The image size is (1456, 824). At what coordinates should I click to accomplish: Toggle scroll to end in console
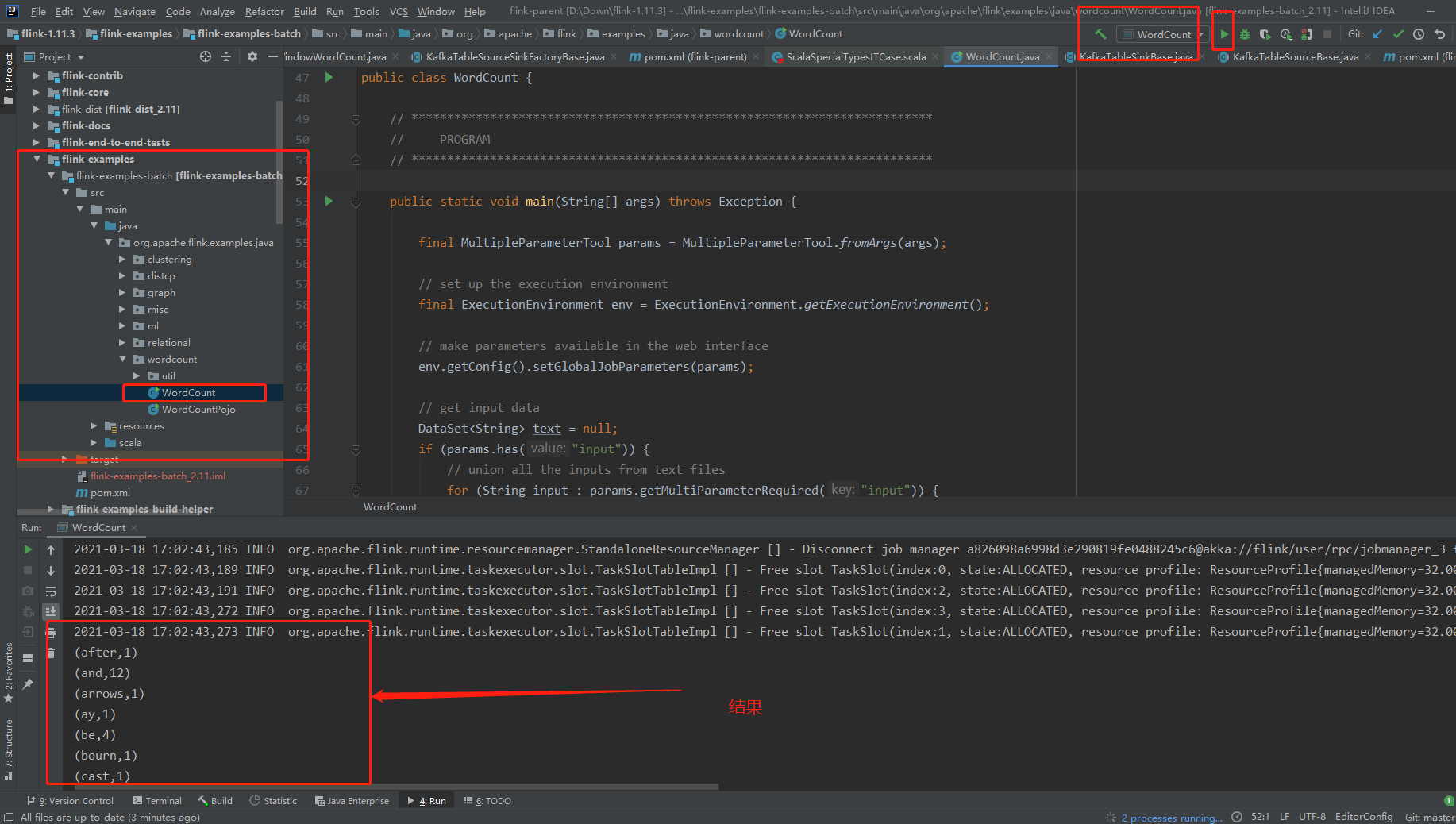(x=51, y=611)
